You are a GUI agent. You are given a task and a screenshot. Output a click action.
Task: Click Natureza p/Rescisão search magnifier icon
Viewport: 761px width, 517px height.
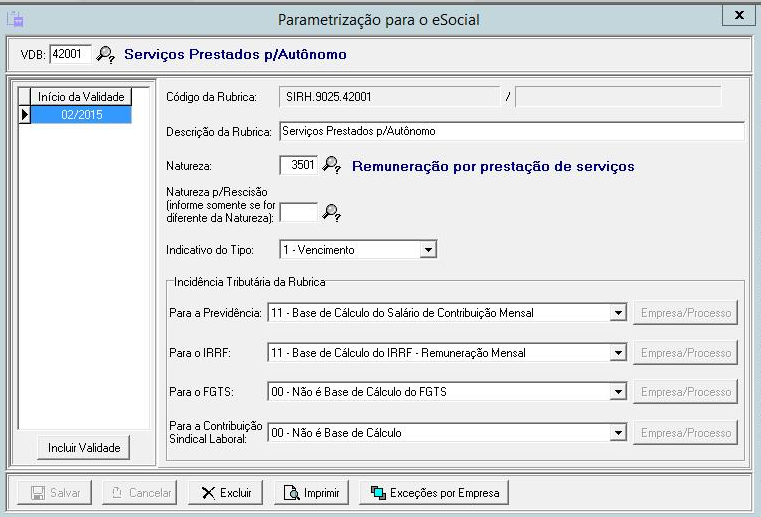click(333, 211)
